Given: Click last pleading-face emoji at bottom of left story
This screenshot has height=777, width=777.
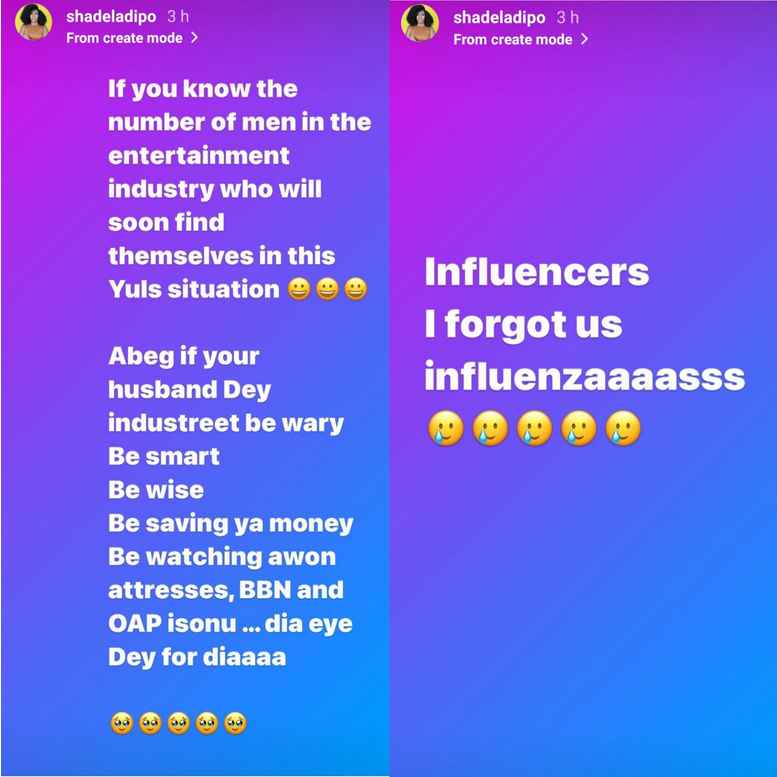Looking at the screenshot, I should pos(235,723).
